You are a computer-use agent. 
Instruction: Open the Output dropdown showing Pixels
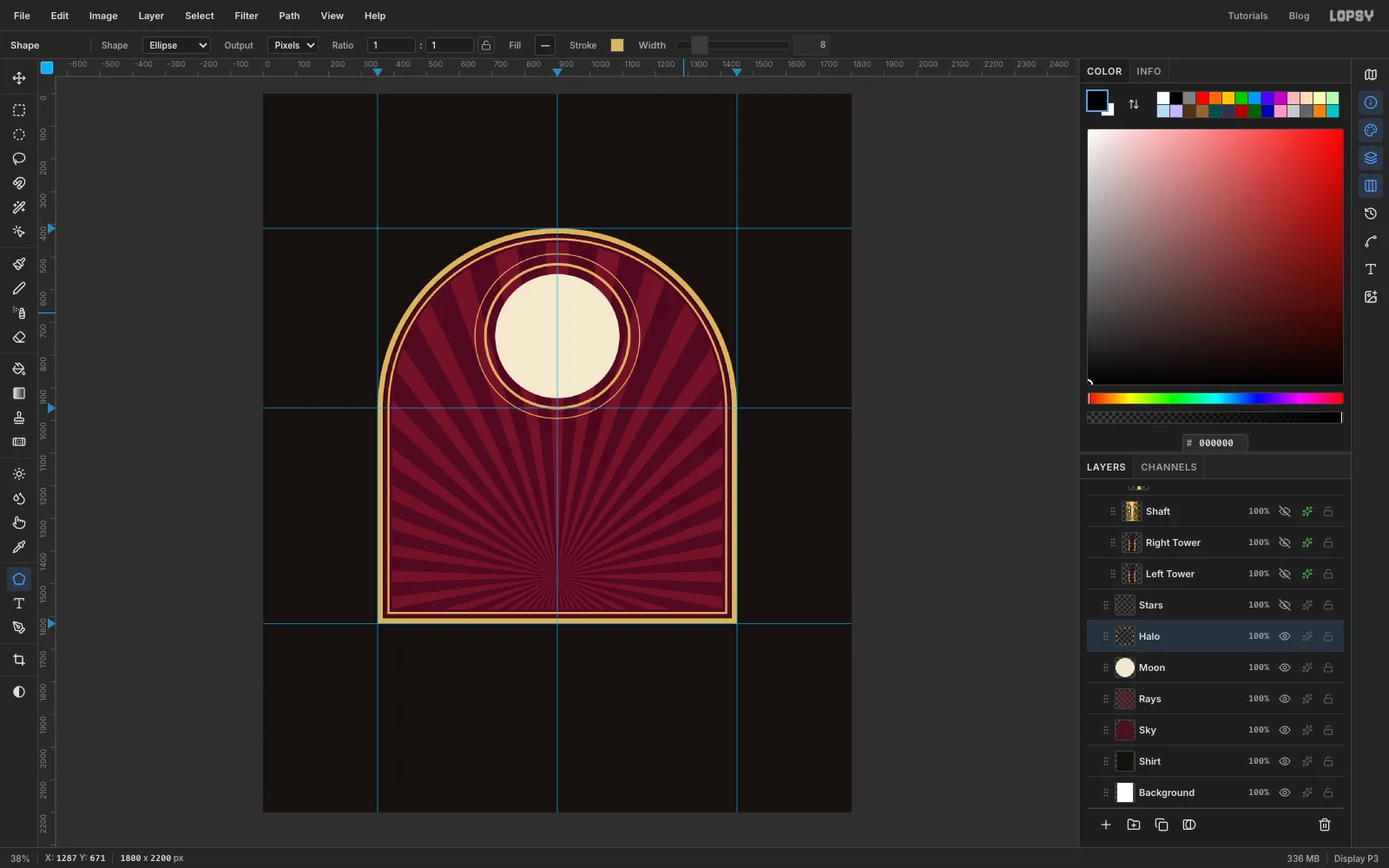[293, 45]
